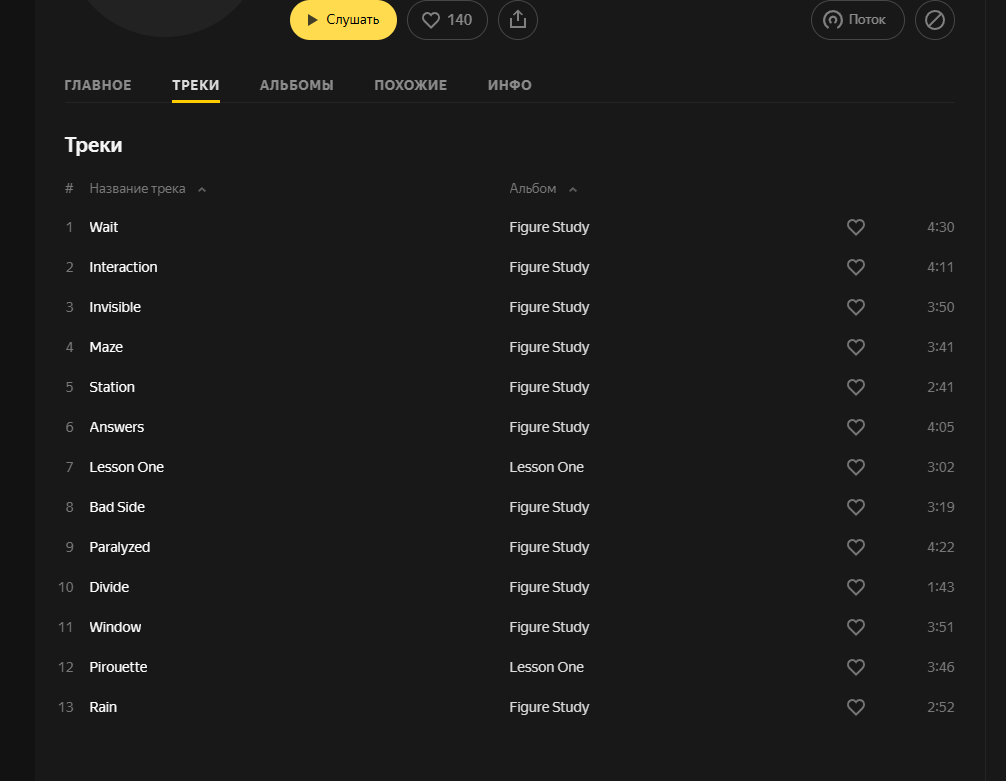The image size is (1006, 781).
Task: Select the track title Lesson One
Action: [x=126, y=467]
